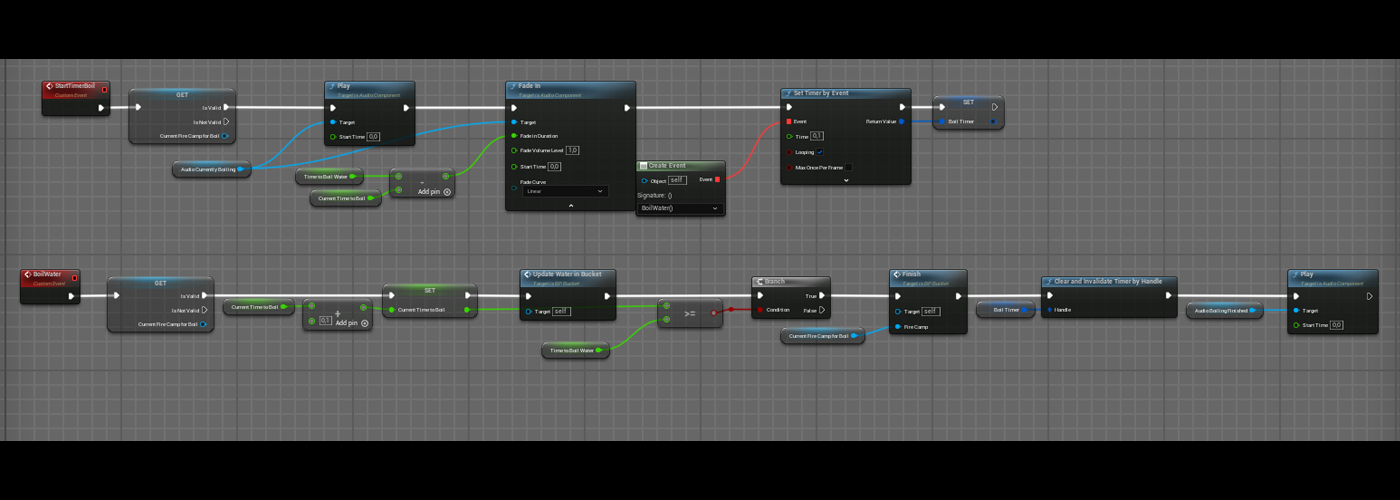Click the Create Event node's red Event pin
The height and width of the screenshot is (500, 1400).
[x=717, y=180]
